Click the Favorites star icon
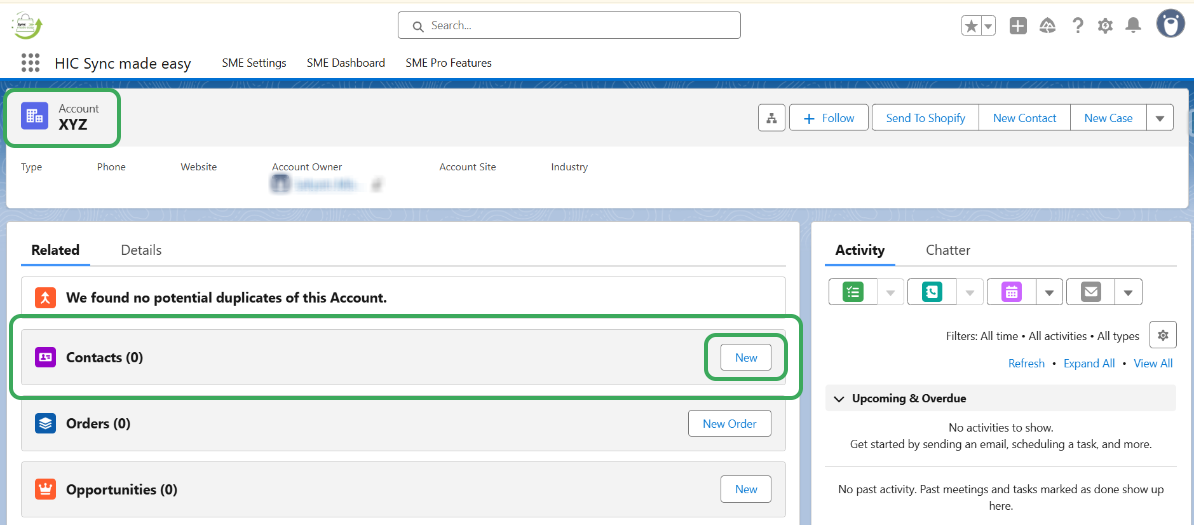 point(971,26)
